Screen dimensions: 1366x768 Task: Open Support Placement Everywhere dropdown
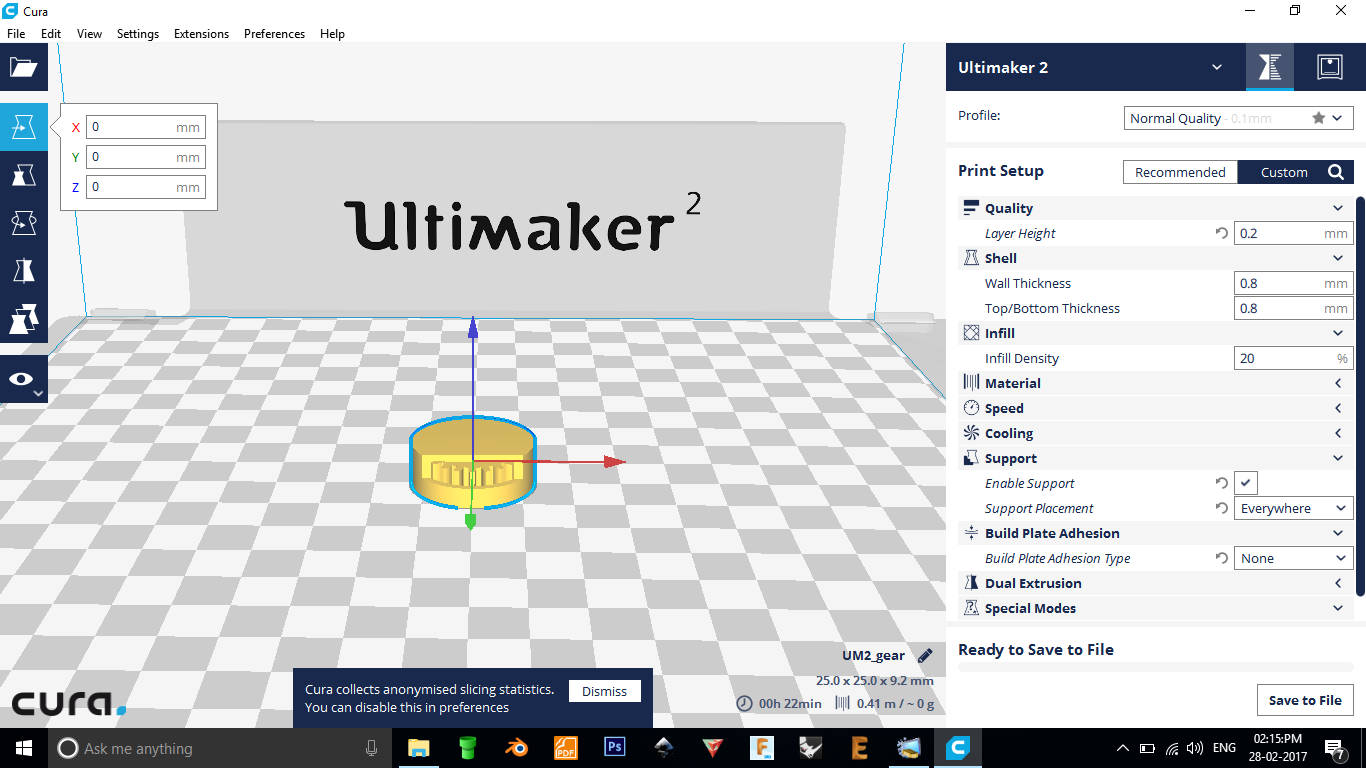1293,508
